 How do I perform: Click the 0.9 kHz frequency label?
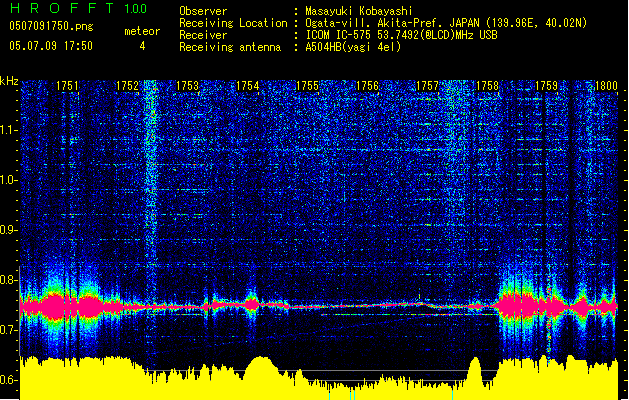pos(9,230)
